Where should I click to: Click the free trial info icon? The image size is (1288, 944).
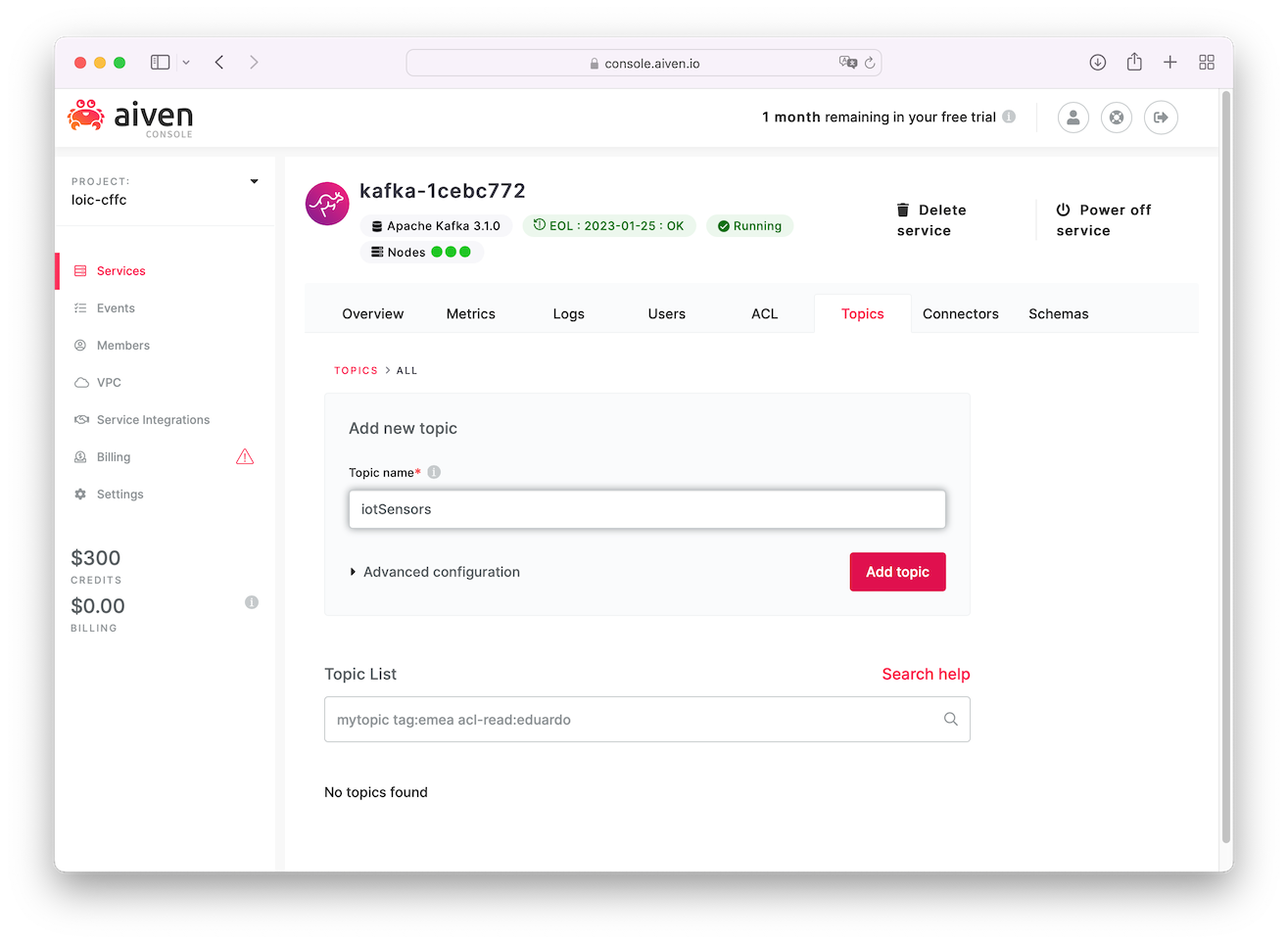click(1009, 117)
